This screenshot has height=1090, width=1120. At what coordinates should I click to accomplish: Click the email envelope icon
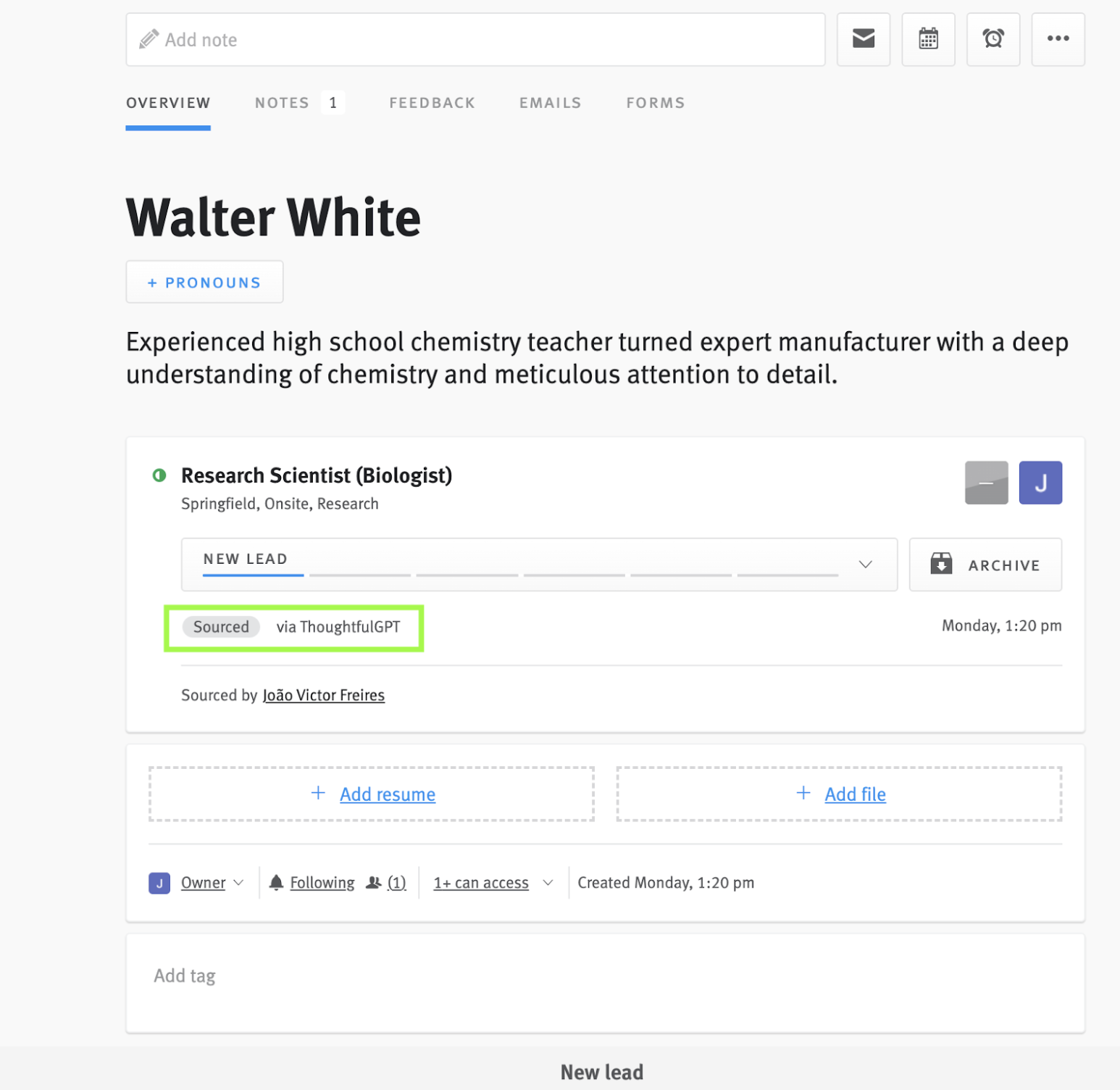[863, 39]
